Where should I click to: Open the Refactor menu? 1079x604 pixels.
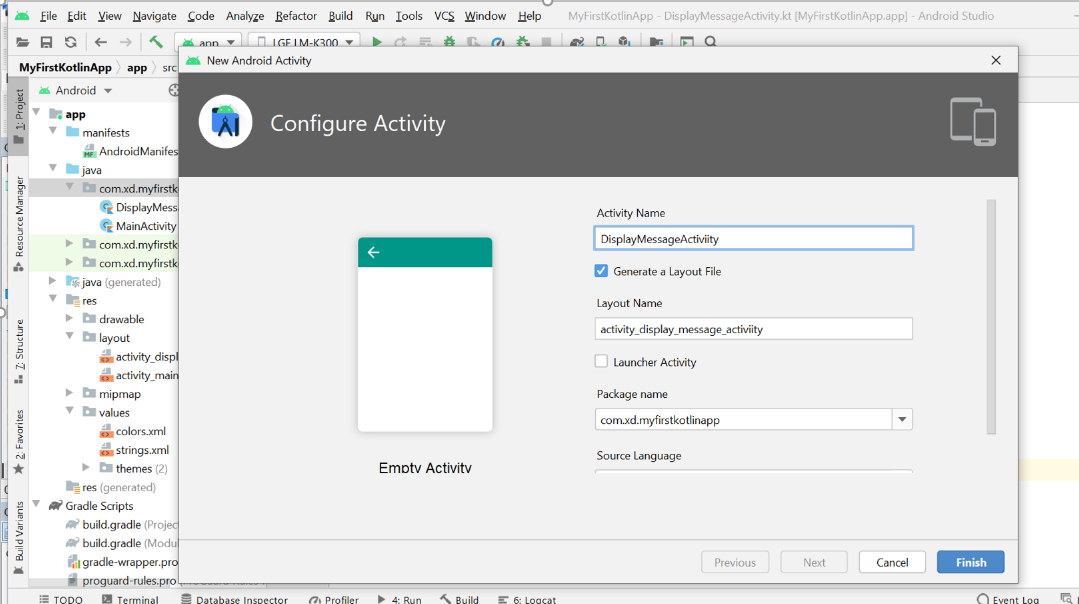pyautogui.click(x=296, y=16)
